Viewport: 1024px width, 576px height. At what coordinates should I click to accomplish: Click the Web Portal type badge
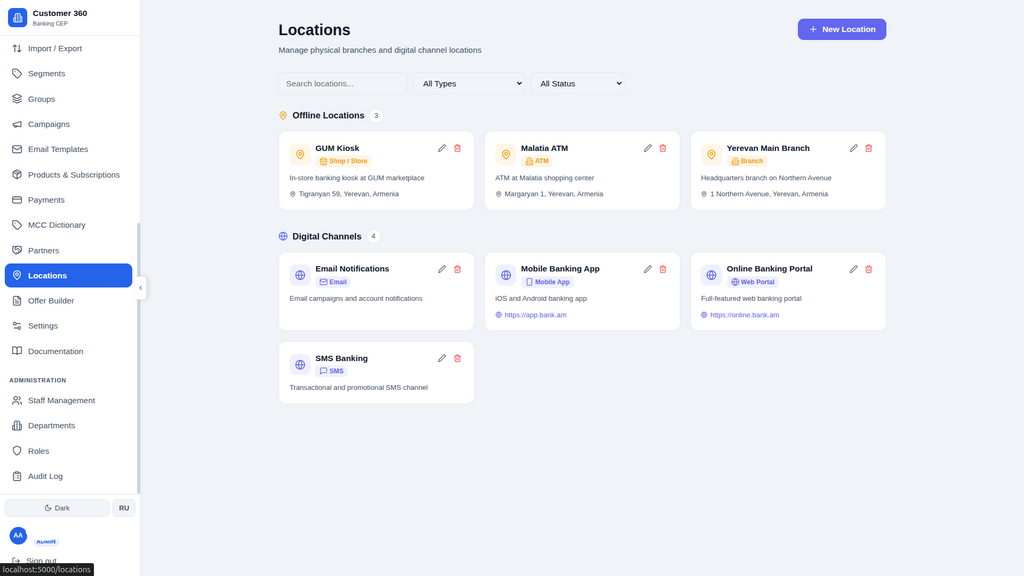coord(752,282)
